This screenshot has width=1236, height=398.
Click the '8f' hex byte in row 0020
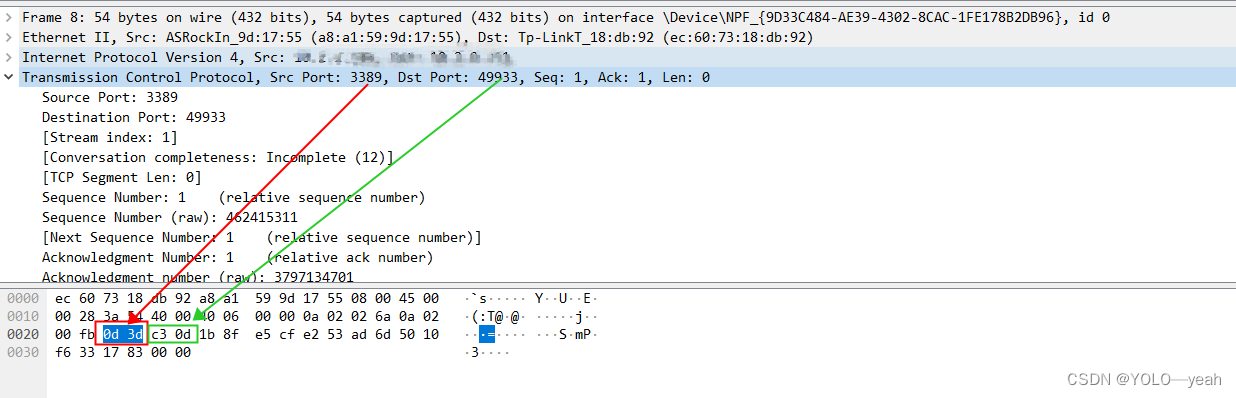[x=231, y=334]
